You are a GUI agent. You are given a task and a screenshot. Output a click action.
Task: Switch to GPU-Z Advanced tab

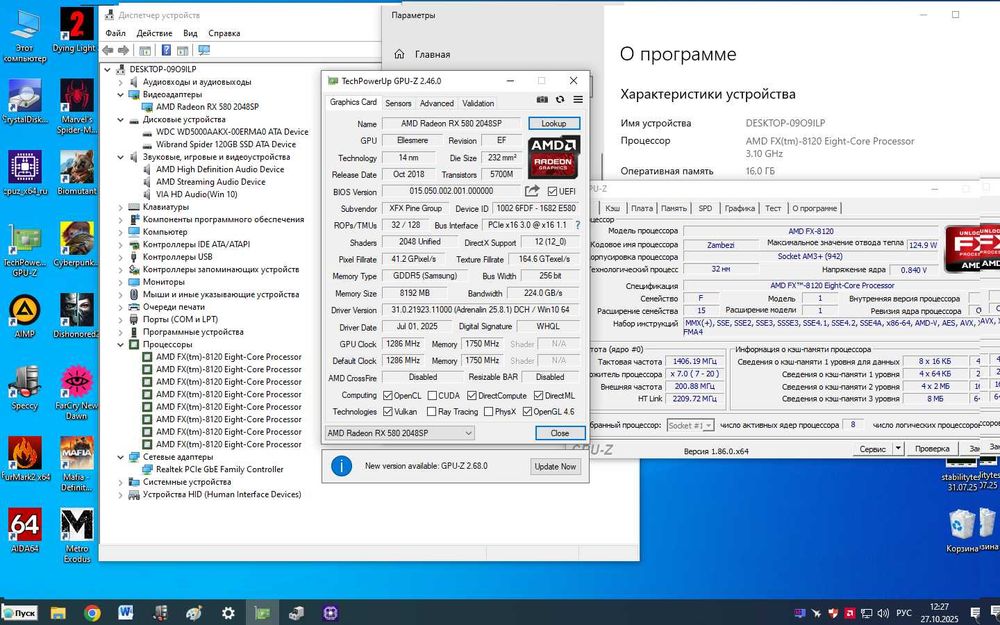click(437, 103)
